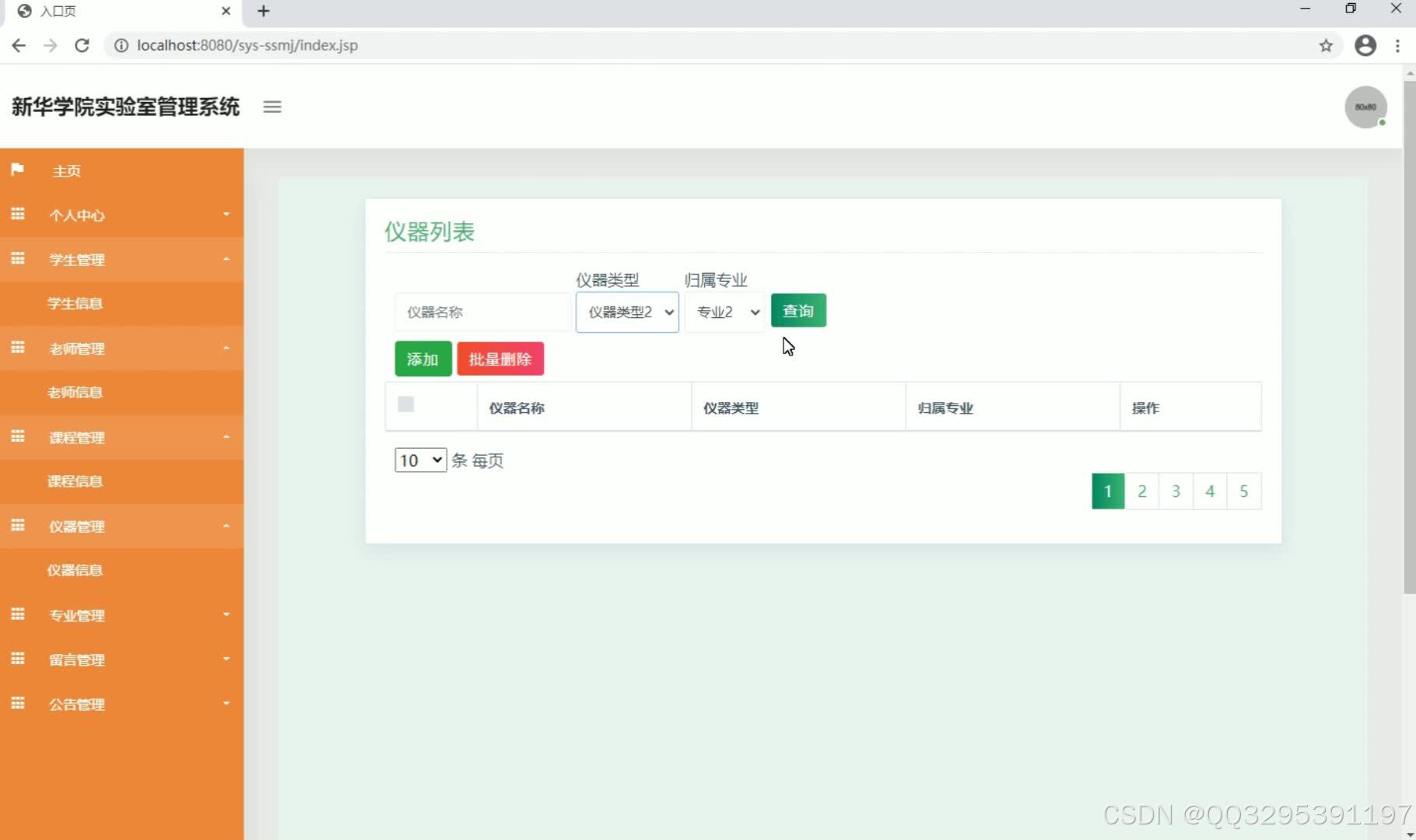Screen dimensions: 1416x840
Task: View site info icon in address bar
Action: 121,45
